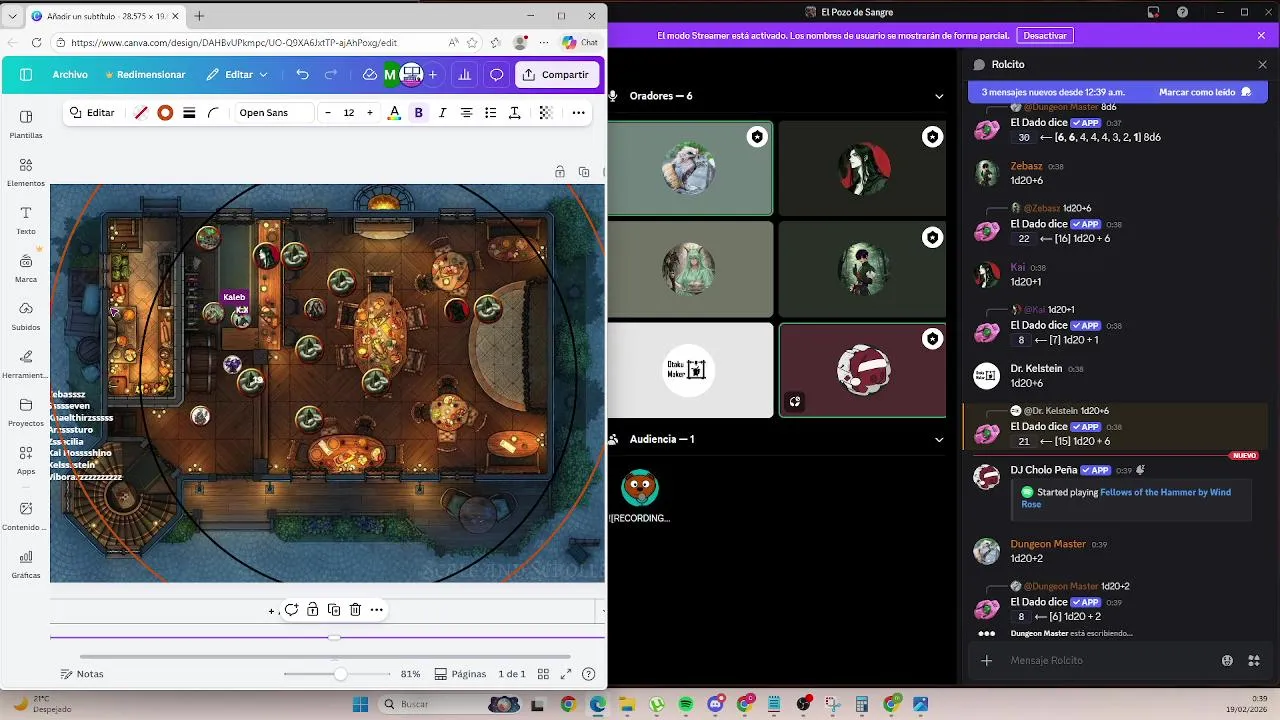1280x720 pixels.
Task: Decrease font size with minus button
Action: pyautogui.click(x=328, y=113)
